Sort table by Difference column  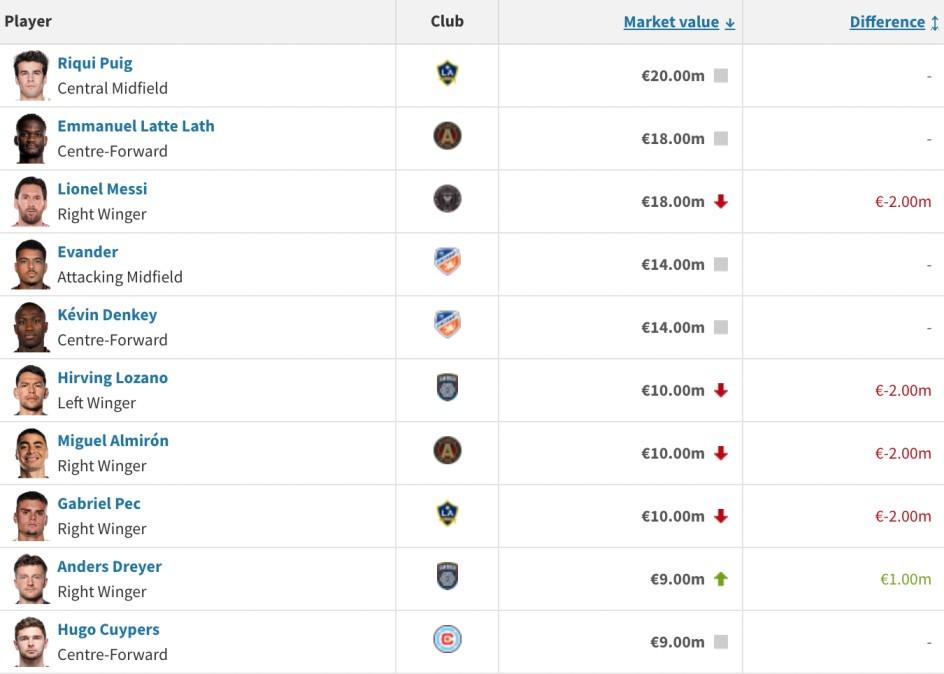[x=887, y=22]
